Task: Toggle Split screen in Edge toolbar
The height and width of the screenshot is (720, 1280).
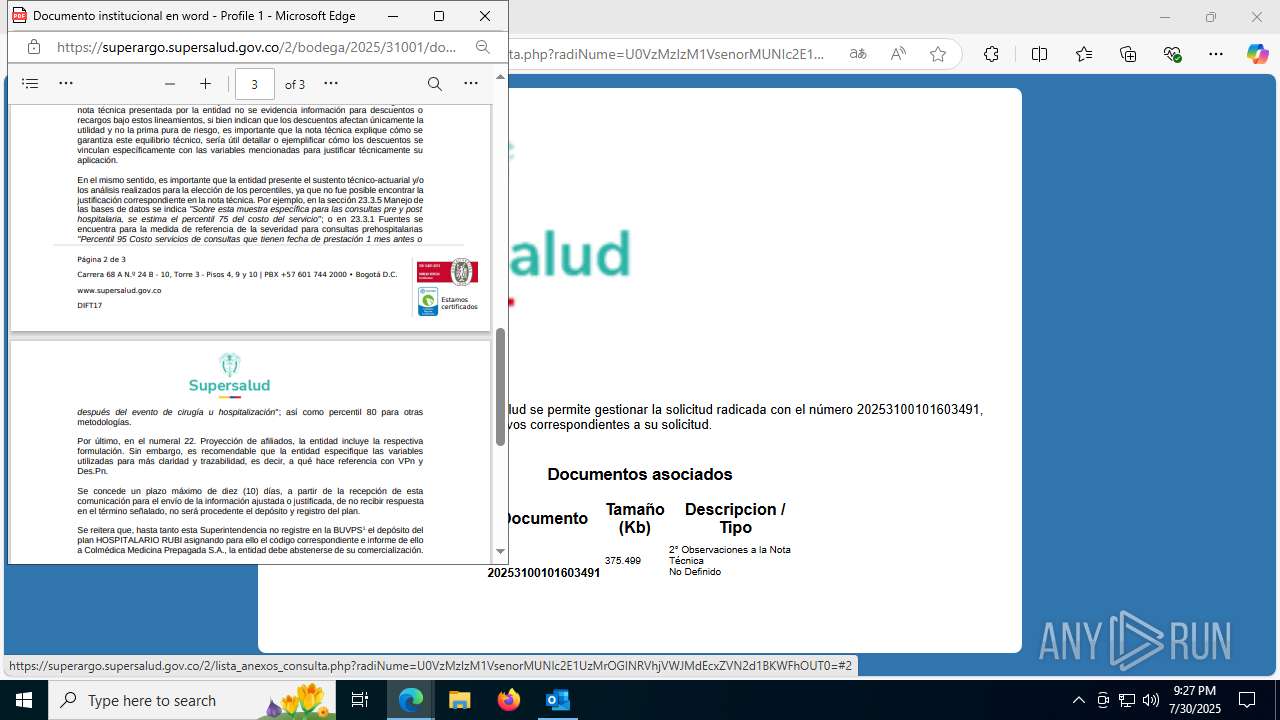Action: pyautogui.click(x=1039, y=54)
